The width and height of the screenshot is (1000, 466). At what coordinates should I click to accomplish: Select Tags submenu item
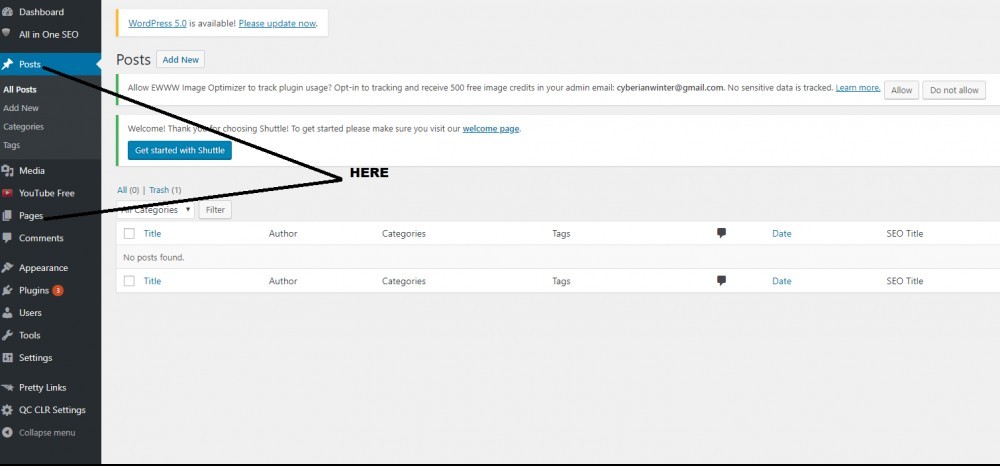11,145
